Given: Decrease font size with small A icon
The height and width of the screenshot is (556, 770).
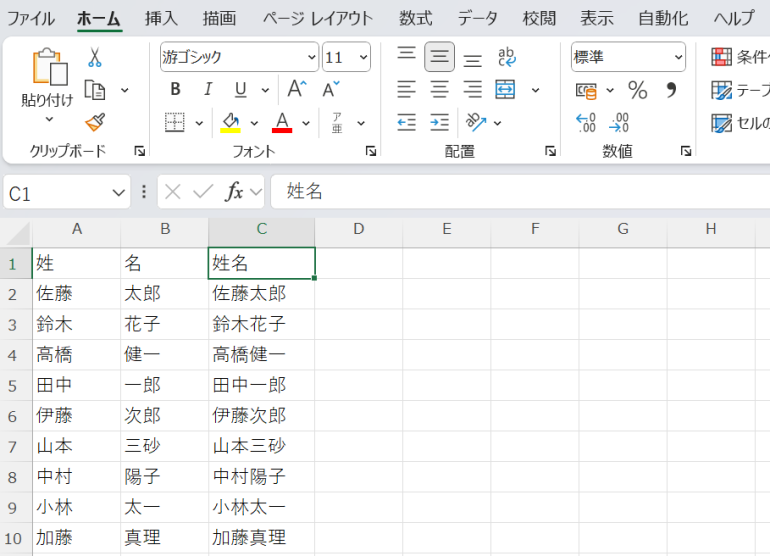Looking at the screenshot, I should click(331, 89).
